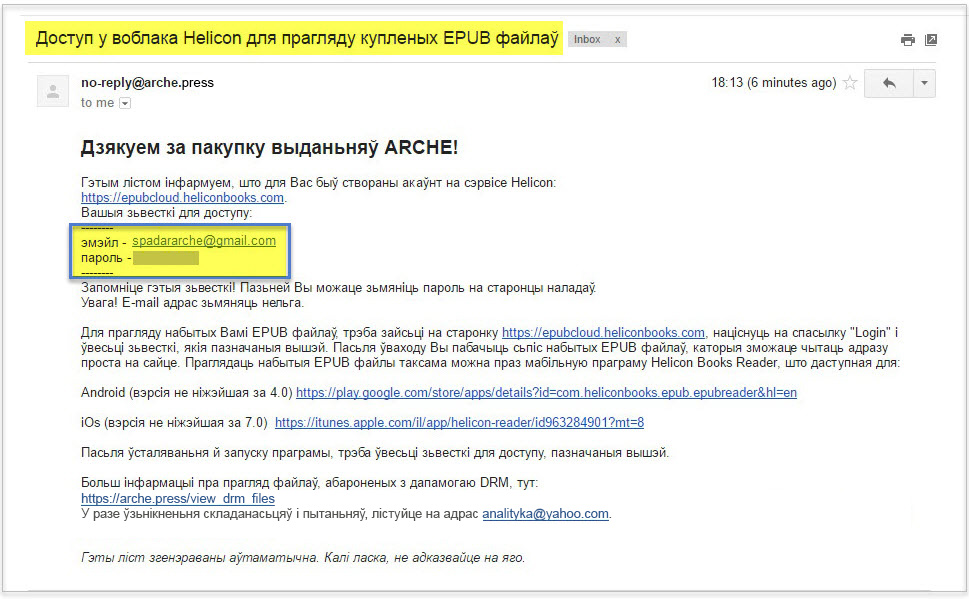Print the email with the printer icon
This screenshot has height=599, width=969.
pyautogui.click(x=907, y=40)
